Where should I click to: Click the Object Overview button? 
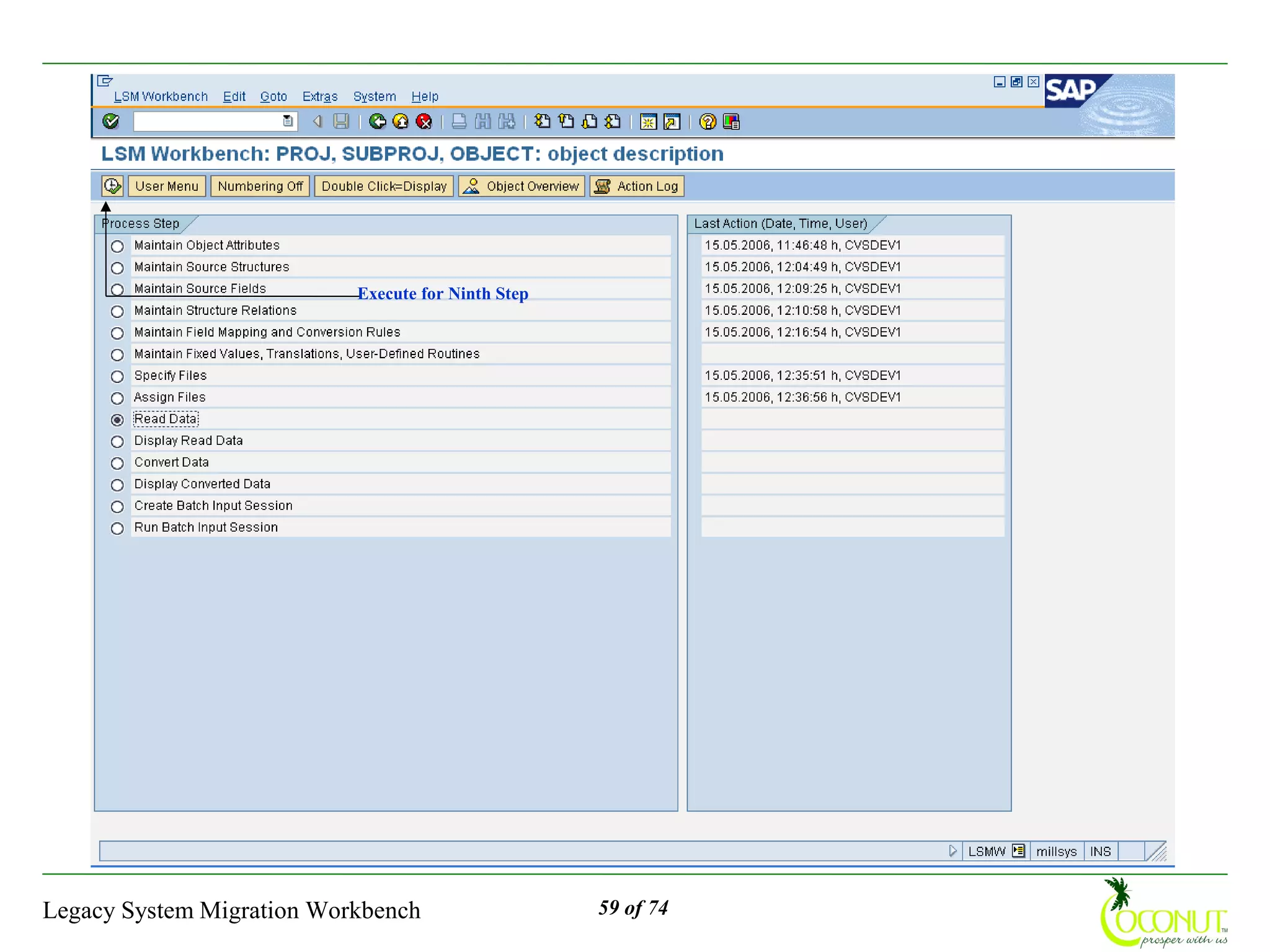[x=522, y=186]
